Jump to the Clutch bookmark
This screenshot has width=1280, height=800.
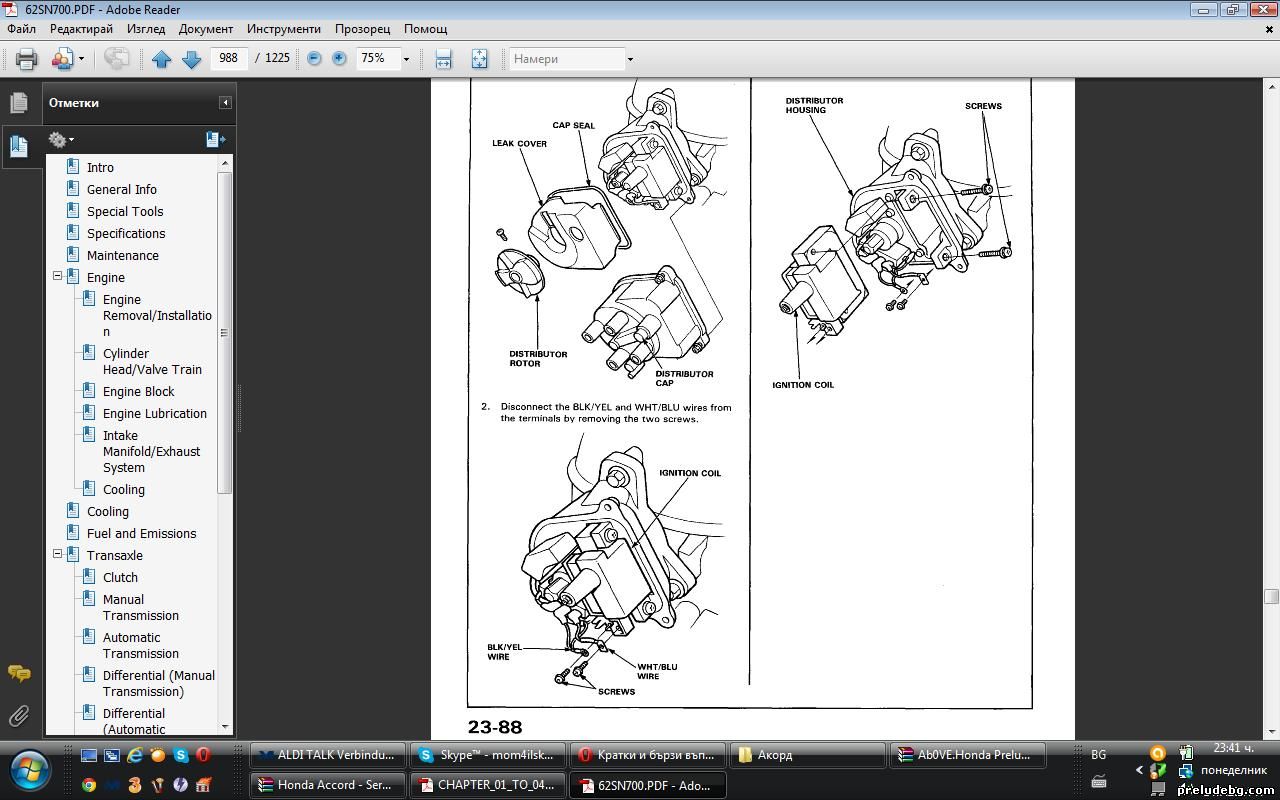point(120,577)
